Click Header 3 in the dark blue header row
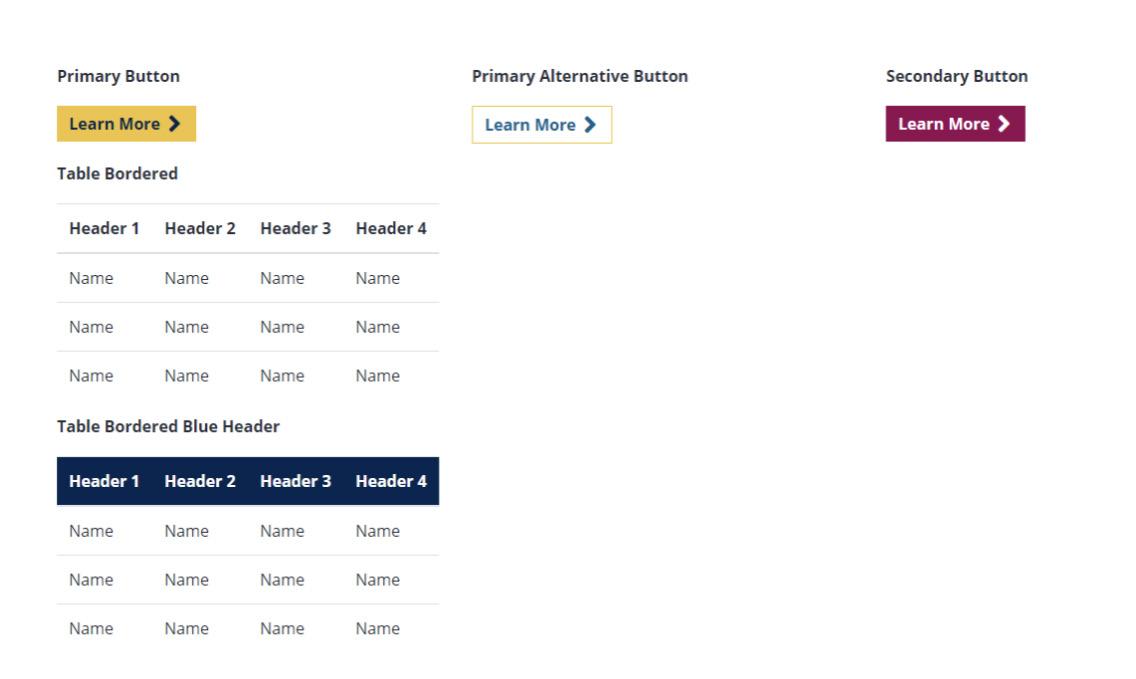Image resolution: width=1136 pixels, height=679 pixels. pos(295,482)
